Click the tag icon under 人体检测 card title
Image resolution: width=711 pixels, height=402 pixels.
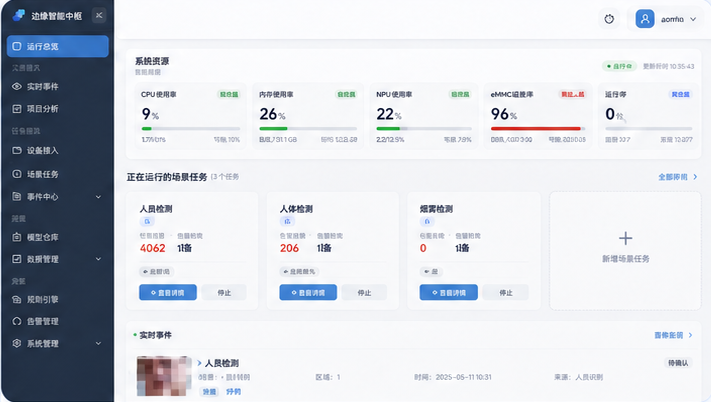click(x=287, y=222)
